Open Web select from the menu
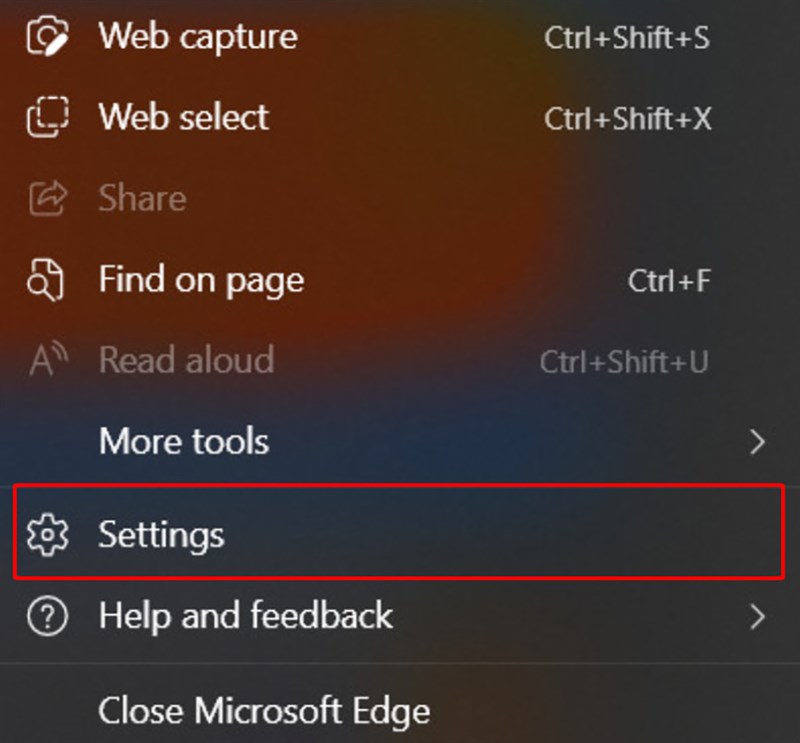The width and height of the screenshot is (800, 743). pyautogui.click(x=183, y=118)
